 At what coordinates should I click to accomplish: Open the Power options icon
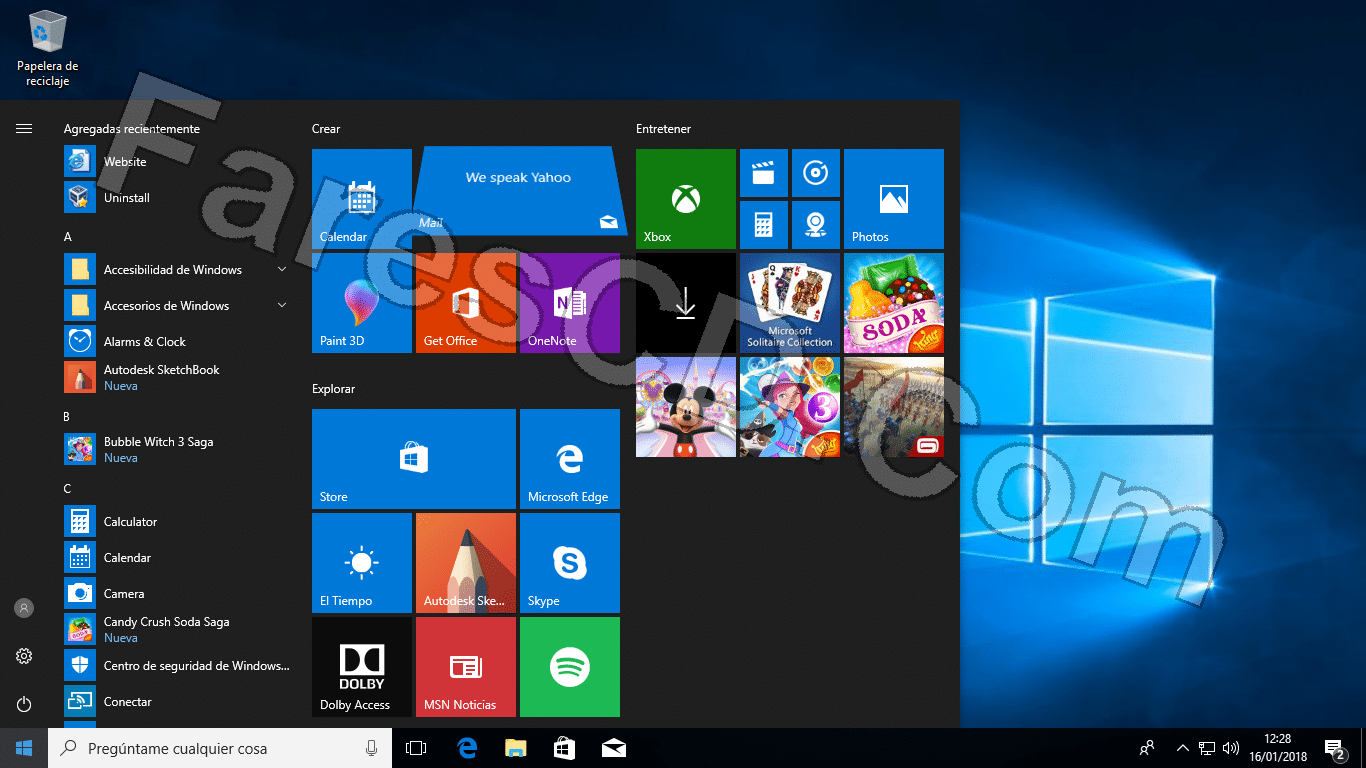(x=24, y=704)
